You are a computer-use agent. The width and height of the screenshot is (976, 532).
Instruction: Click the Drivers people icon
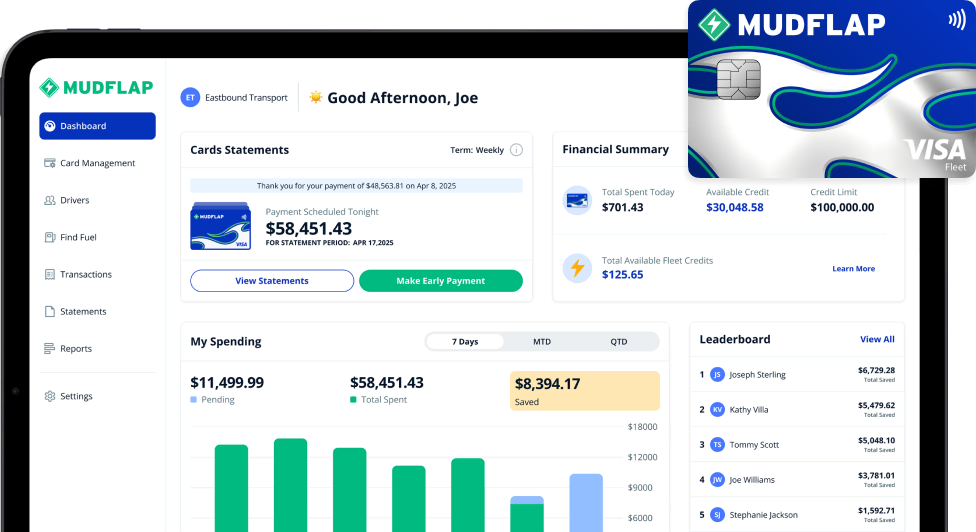[50, 200]
